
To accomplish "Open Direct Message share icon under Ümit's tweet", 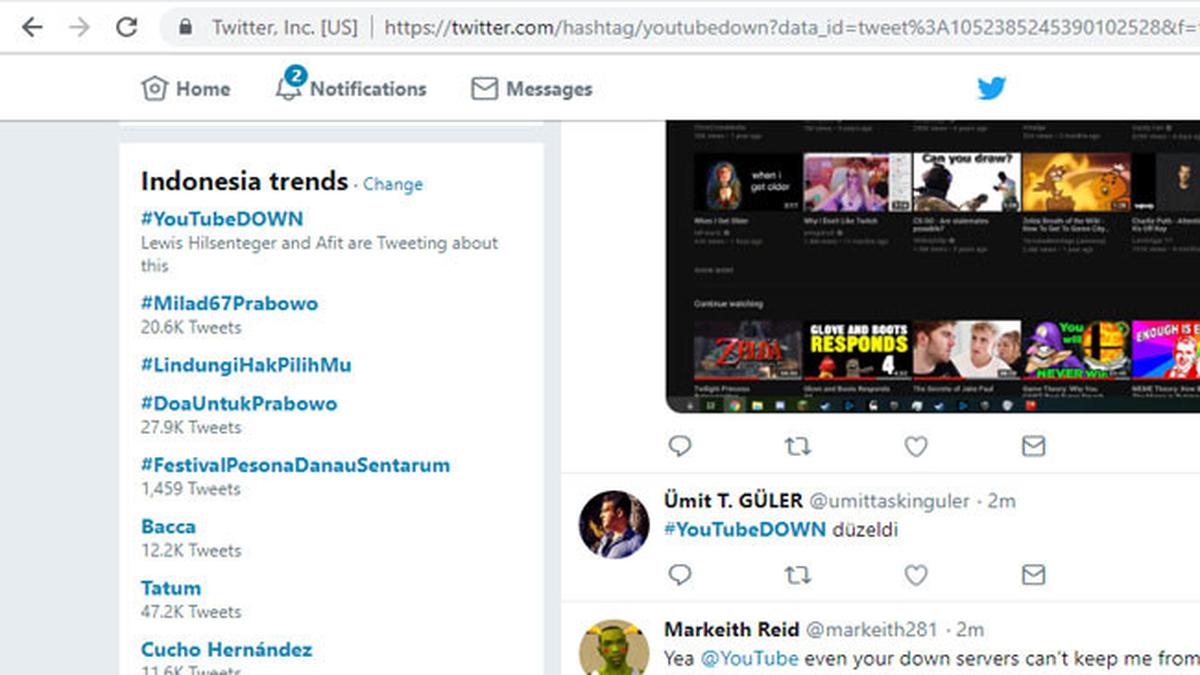I will (1033, 576).
